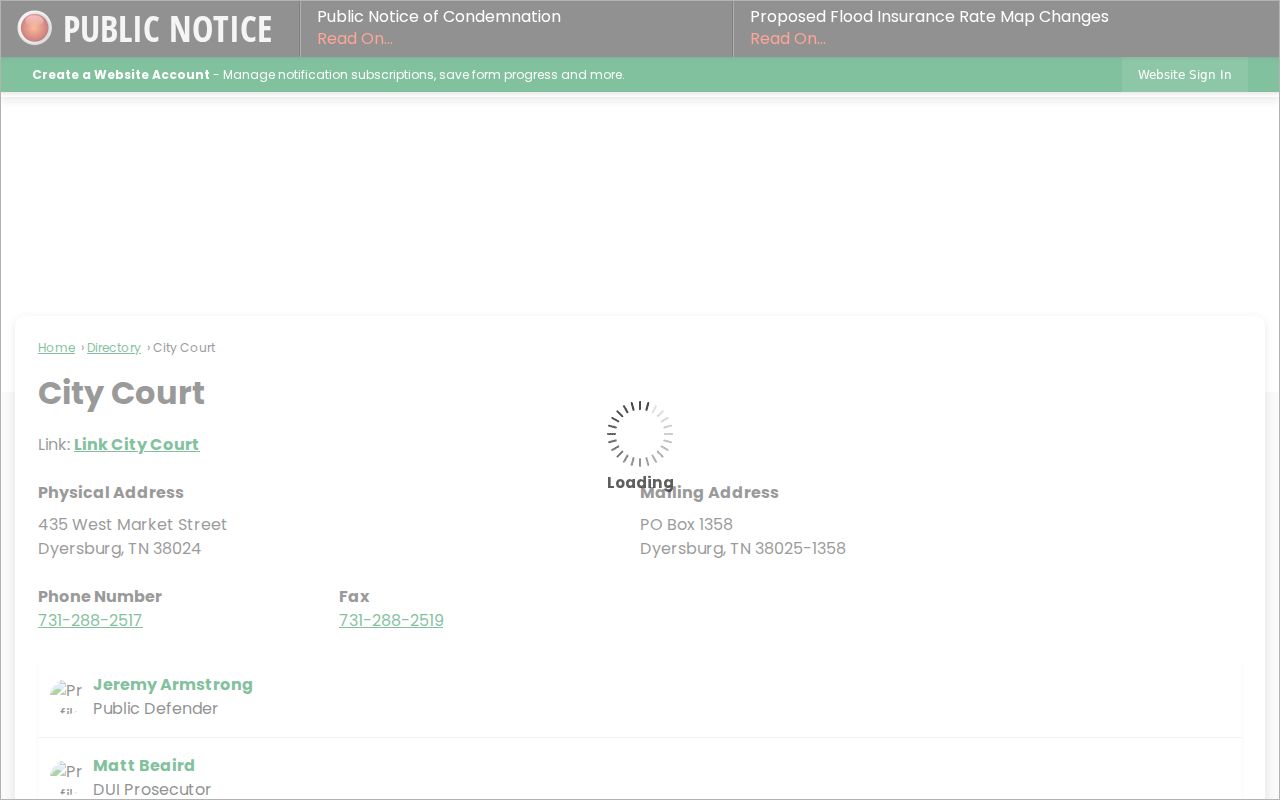Click the Public Defender title text
1280x800 pixels.
(x=156, y=709)
